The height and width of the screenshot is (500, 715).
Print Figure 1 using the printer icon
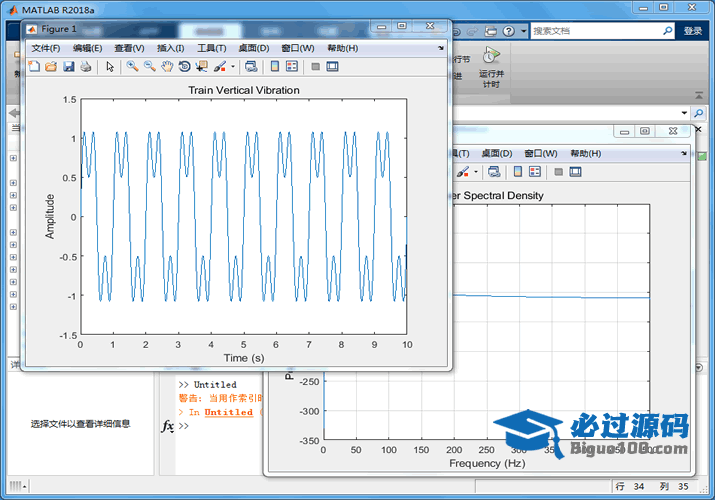[x=86, y=67]
